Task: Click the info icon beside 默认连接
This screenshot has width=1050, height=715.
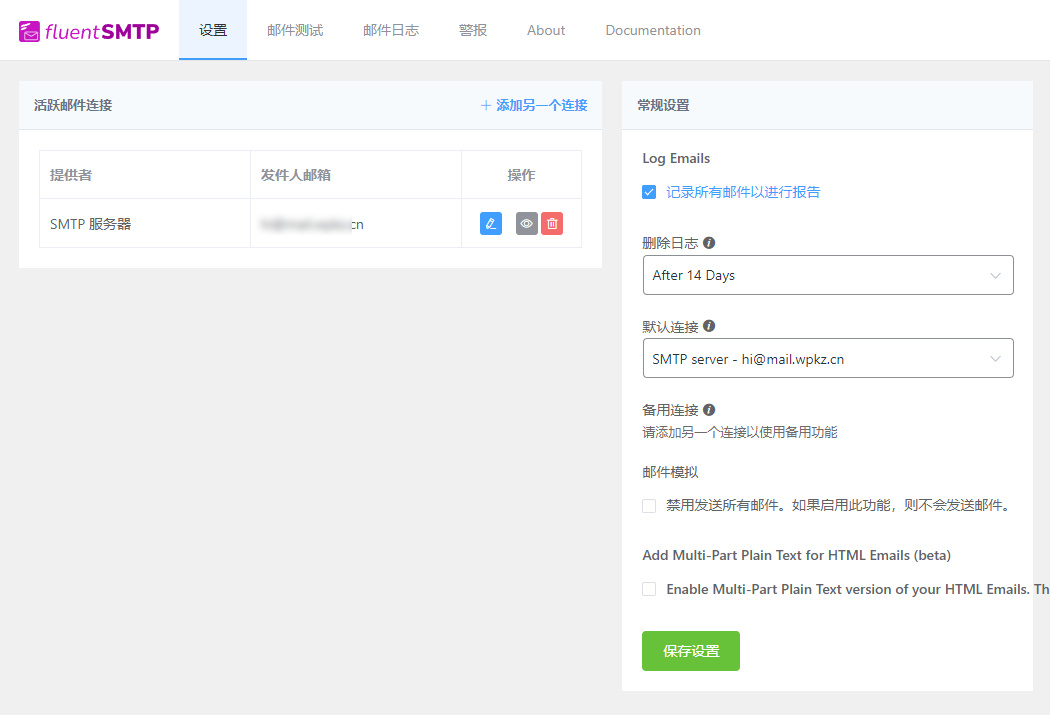Action: coord(712,325)
